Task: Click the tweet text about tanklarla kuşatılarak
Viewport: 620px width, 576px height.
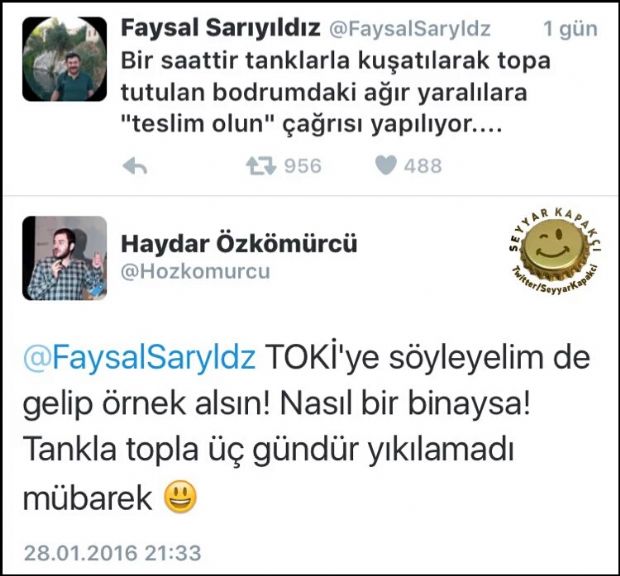Action: pyautogui.click(x=336, y=92)
